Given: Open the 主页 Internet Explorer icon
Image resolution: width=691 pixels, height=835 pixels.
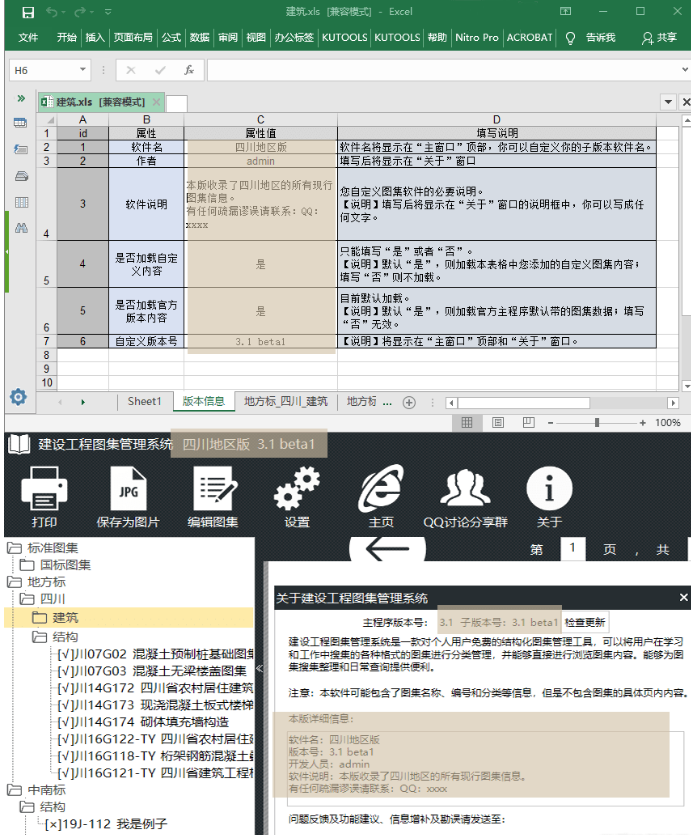Looking at the screenshot, I should click(381, 497).
